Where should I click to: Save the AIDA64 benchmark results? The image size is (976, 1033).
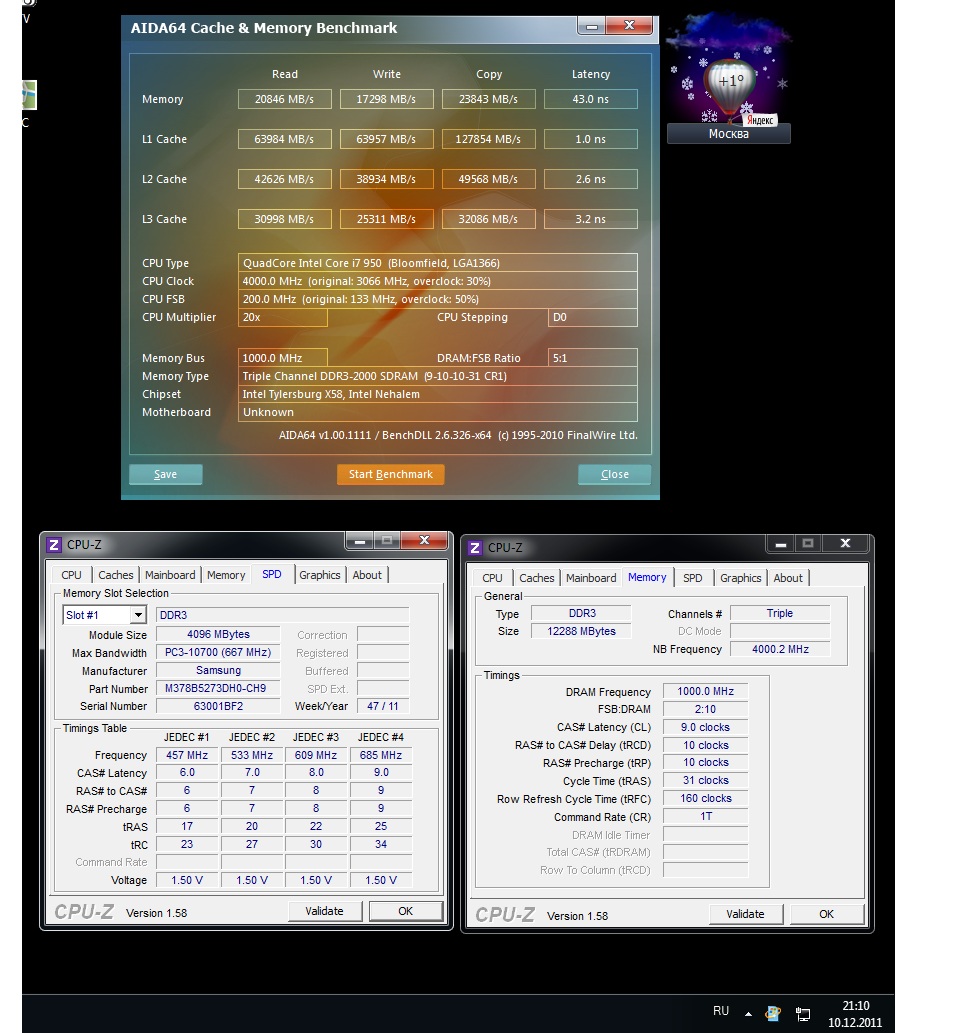click(165, 474)
